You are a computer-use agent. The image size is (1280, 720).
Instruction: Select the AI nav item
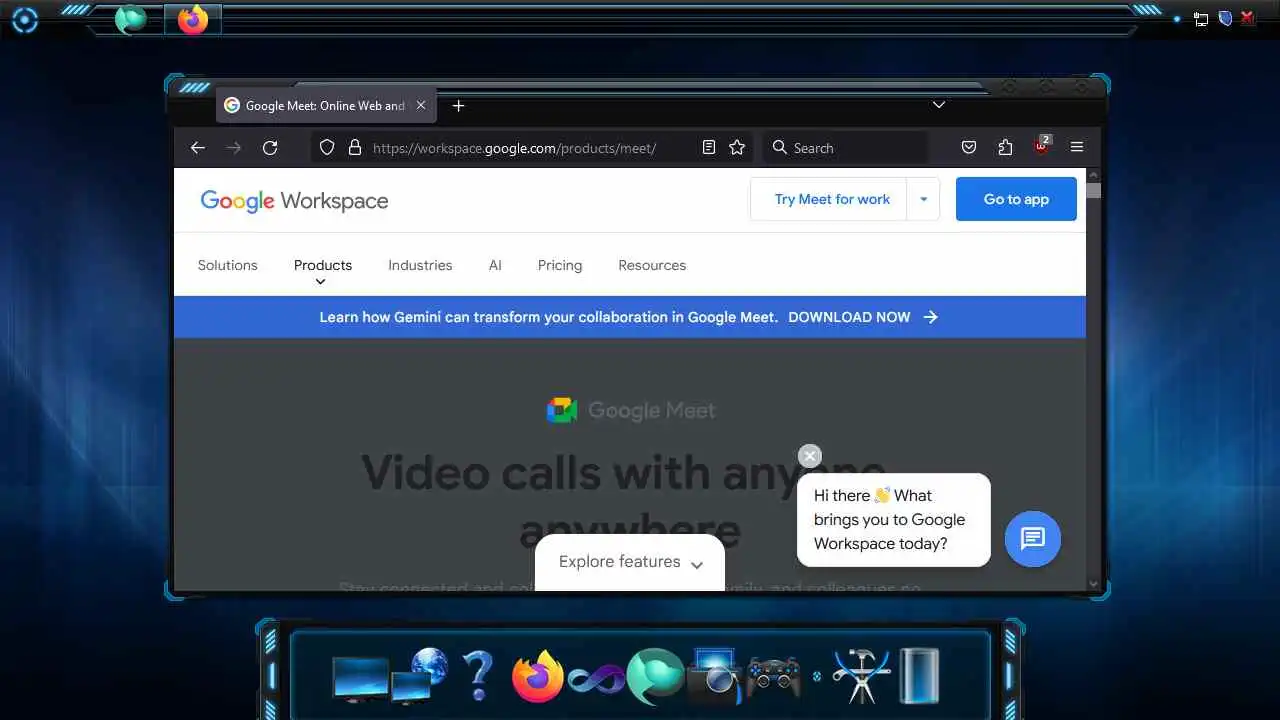click(x=495, y=265)
